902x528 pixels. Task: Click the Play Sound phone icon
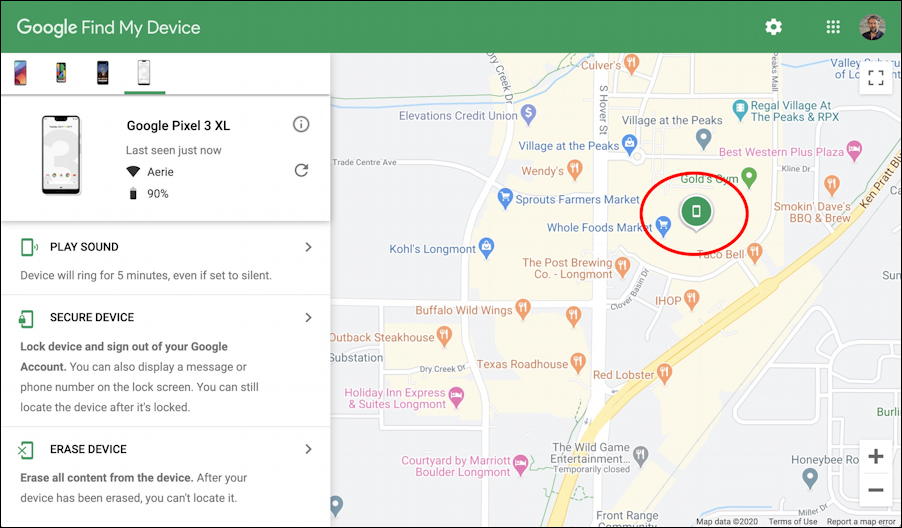(x=29, y=247)
